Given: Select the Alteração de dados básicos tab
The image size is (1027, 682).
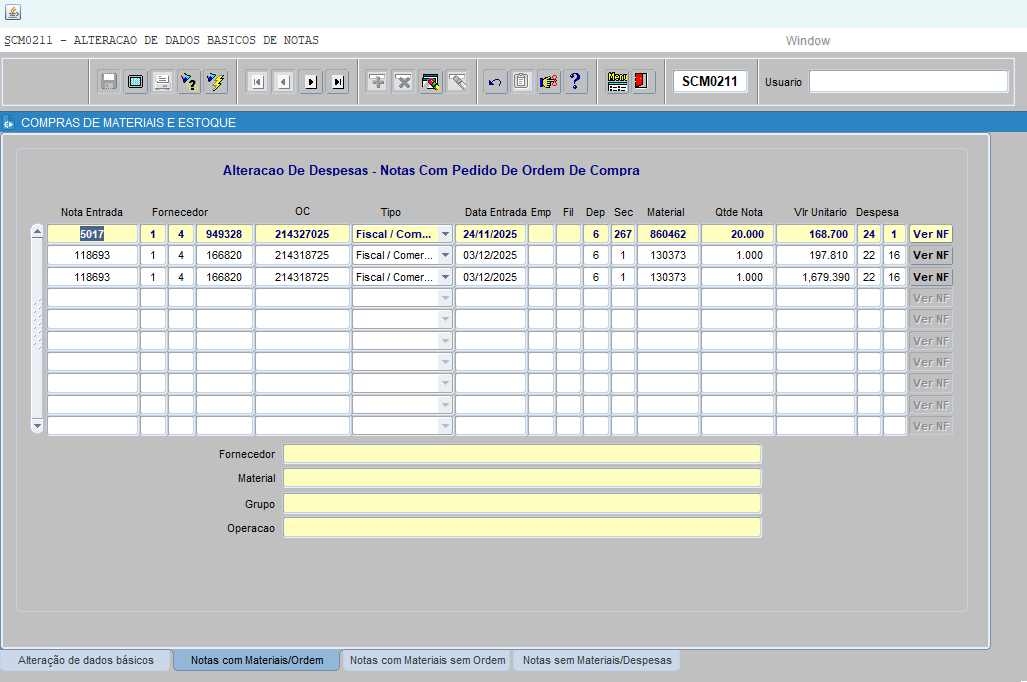Looking at the screenshot, I should point(86,660).
